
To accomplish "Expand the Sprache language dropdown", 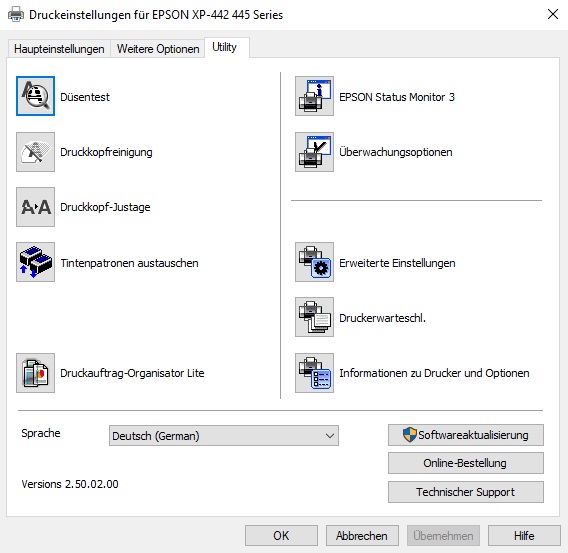I will click(224, 435).
